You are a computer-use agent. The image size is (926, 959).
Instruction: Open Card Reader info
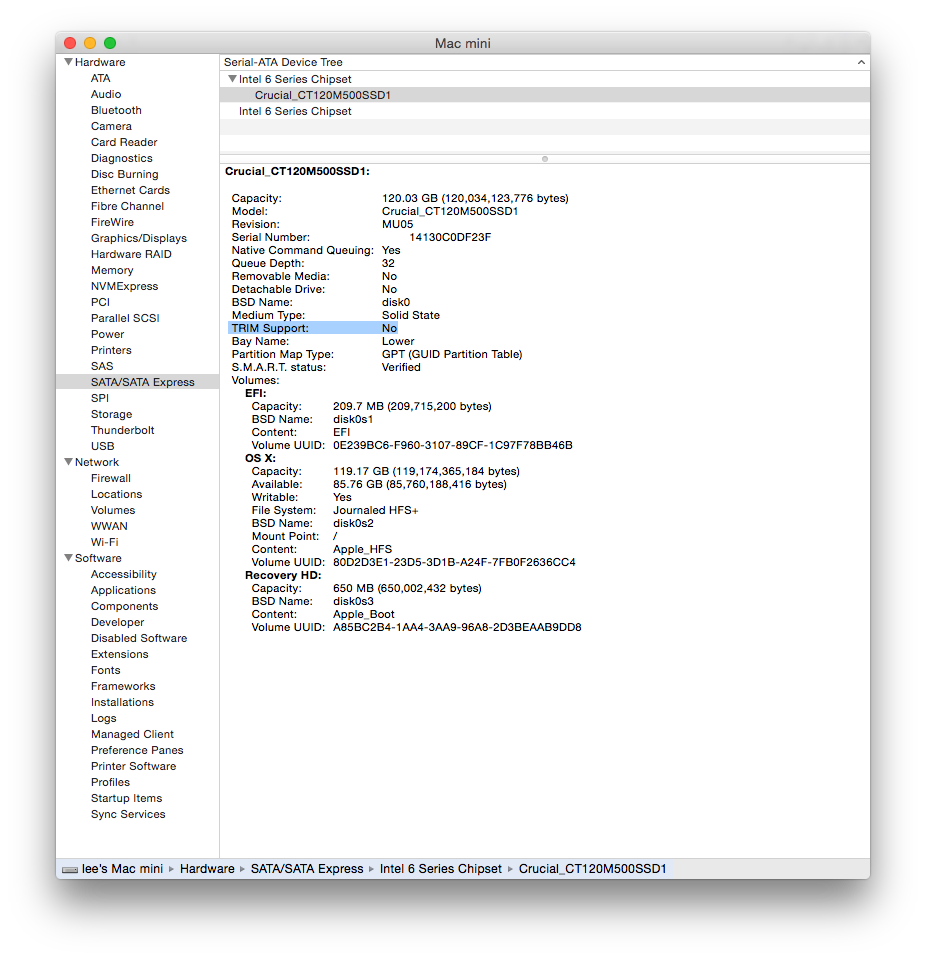(124, 142)
